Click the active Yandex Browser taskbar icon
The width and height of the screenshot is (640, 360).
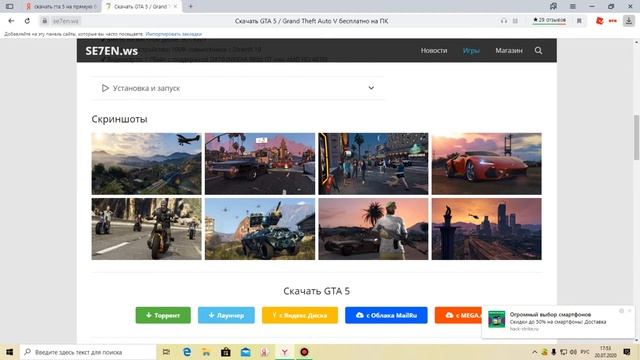[x=284, y=352]
